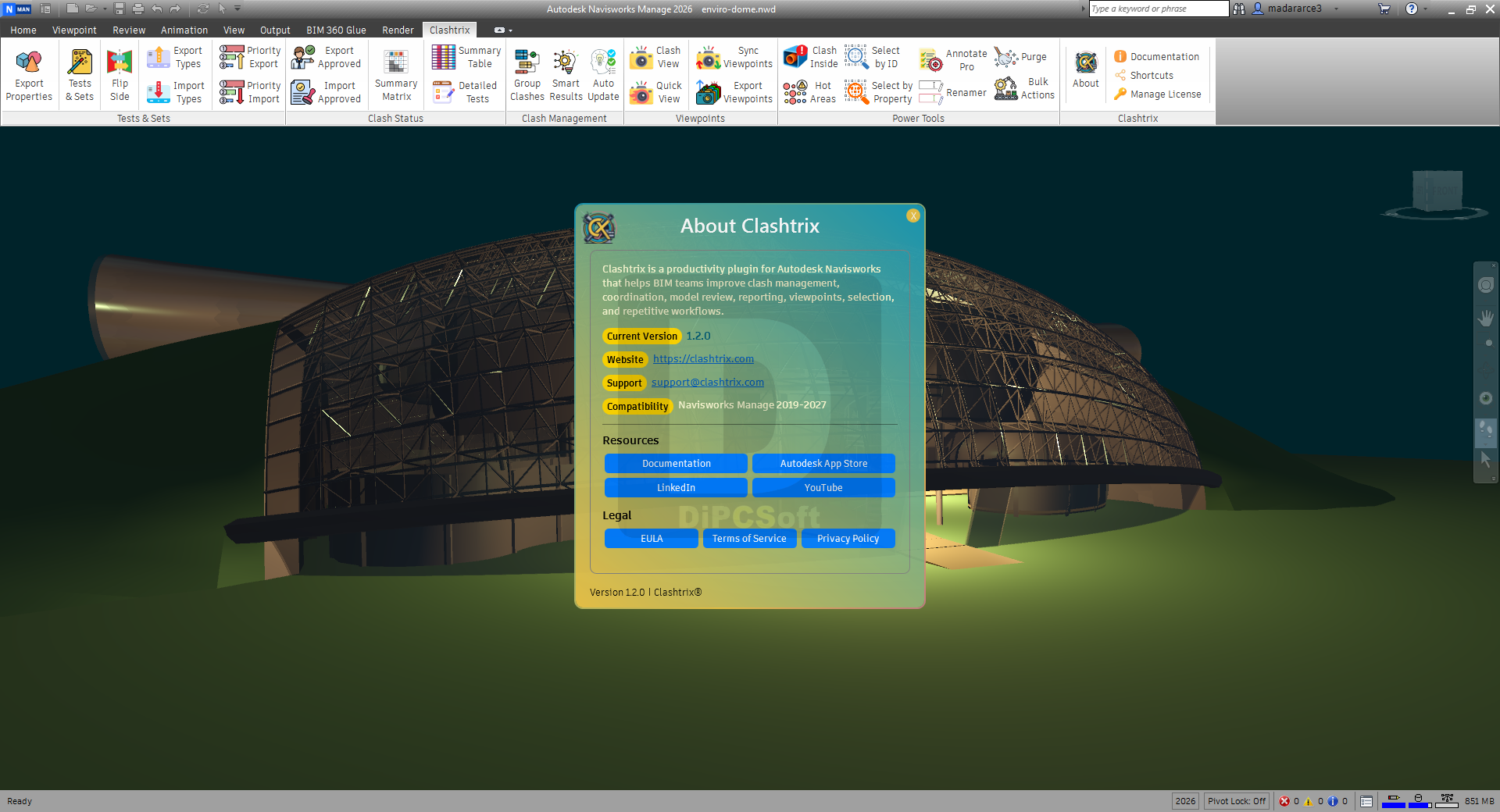Screen dimensions: 1500x812
Task: Expand the Open file dropdown arrow
Action: pos(105,9)
